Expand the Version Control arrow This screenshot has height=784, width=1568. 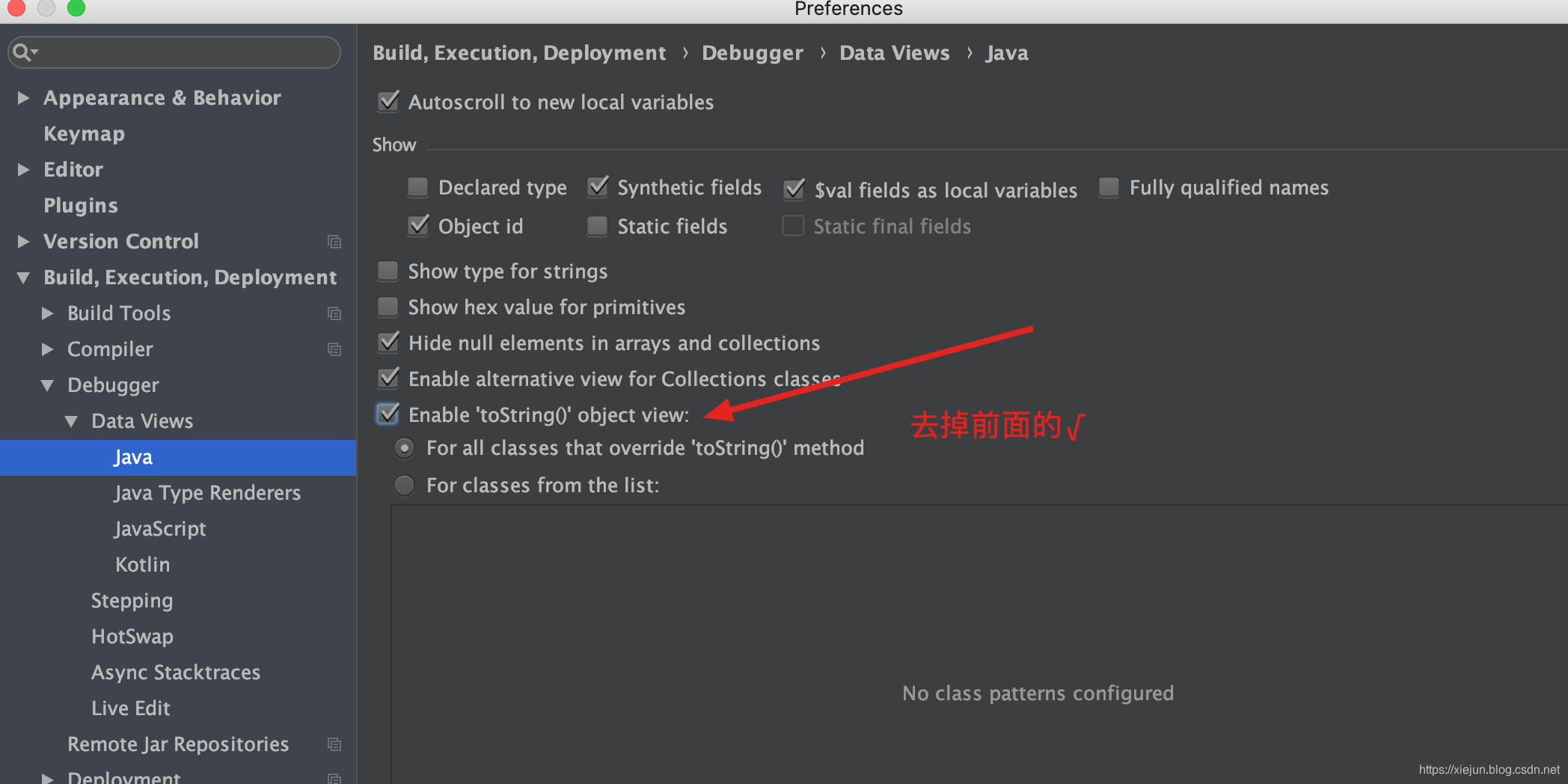tap(23, 242)
